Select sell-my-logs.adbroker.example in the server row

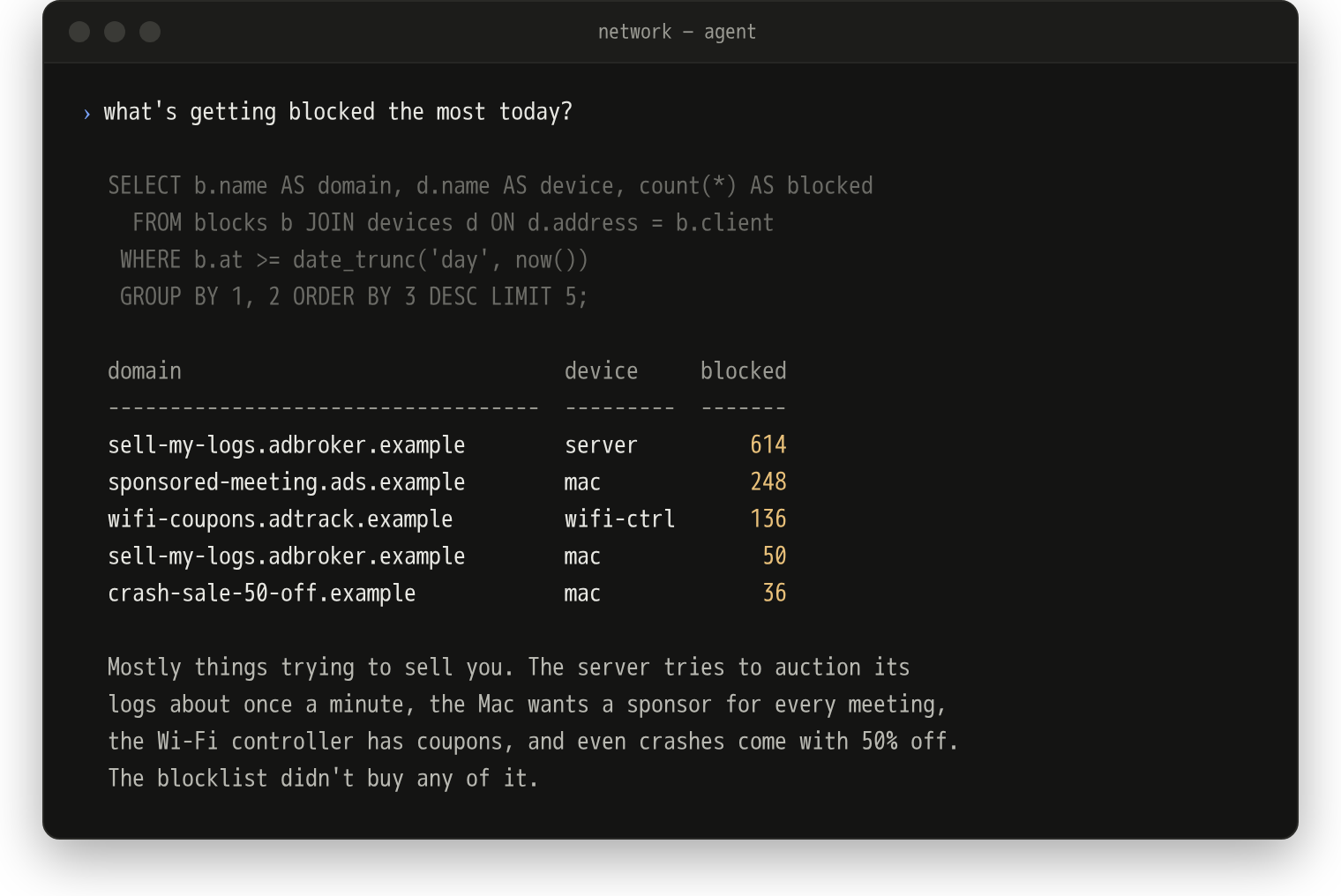(x=287, y=445)
